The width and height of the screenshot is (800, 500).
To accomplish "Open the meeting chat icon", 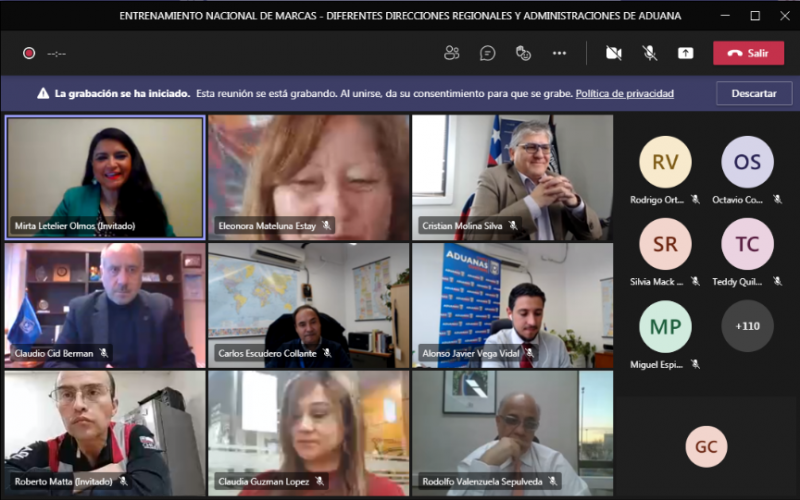I will (487, 53).
